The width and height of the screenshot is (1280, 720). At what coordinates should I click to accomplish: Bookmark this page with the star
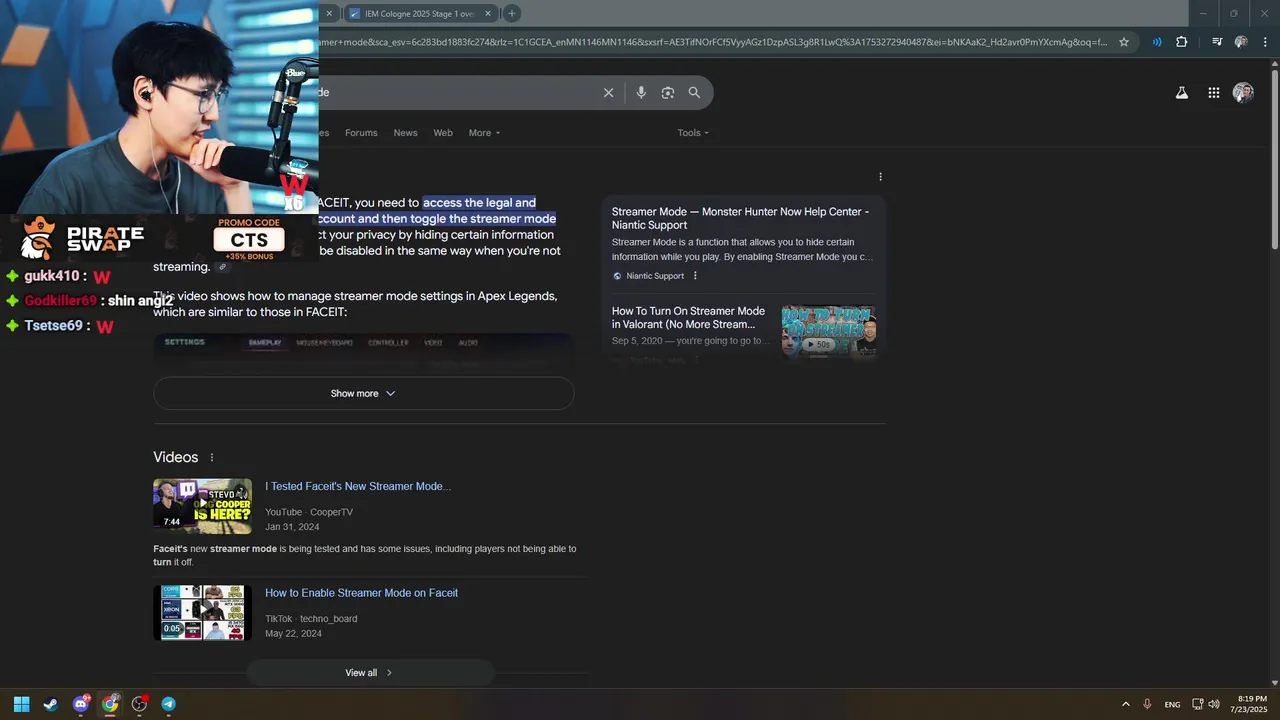[x=1124, y=42]
